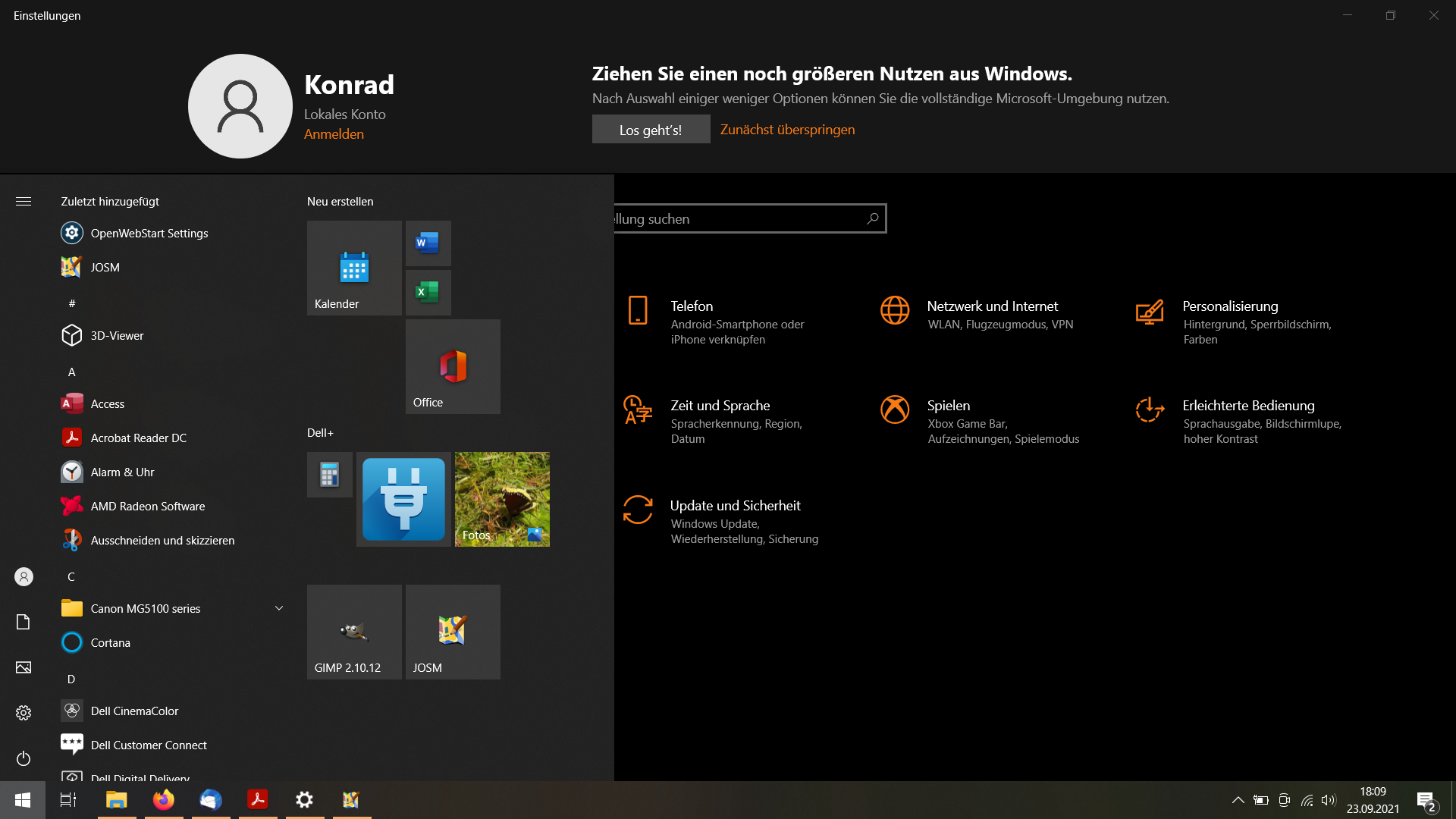Open Acrobat Reader DC from app list
Screen dimensions: 1456x819
click(x=139, y=438)
